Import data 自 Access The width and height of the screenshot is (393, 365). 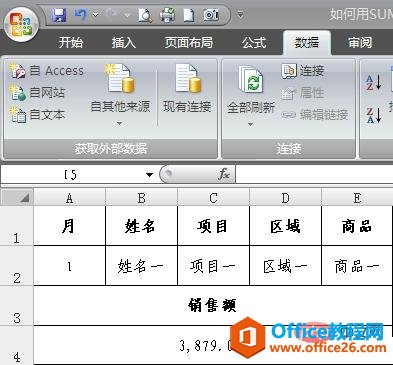[47, 71]
